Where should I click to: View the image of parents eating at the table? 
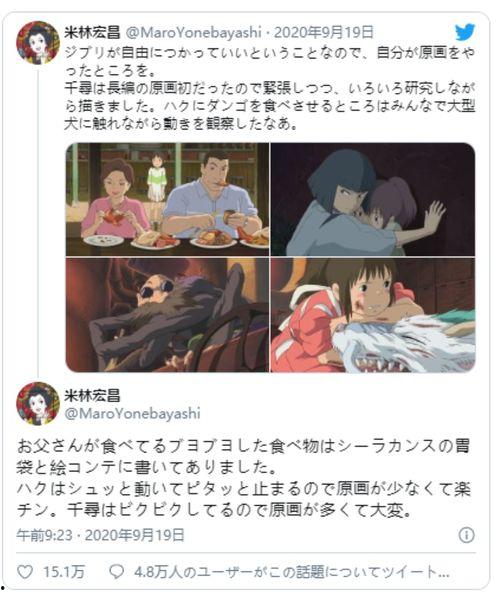pyautogui.click(x=167, y=200)
